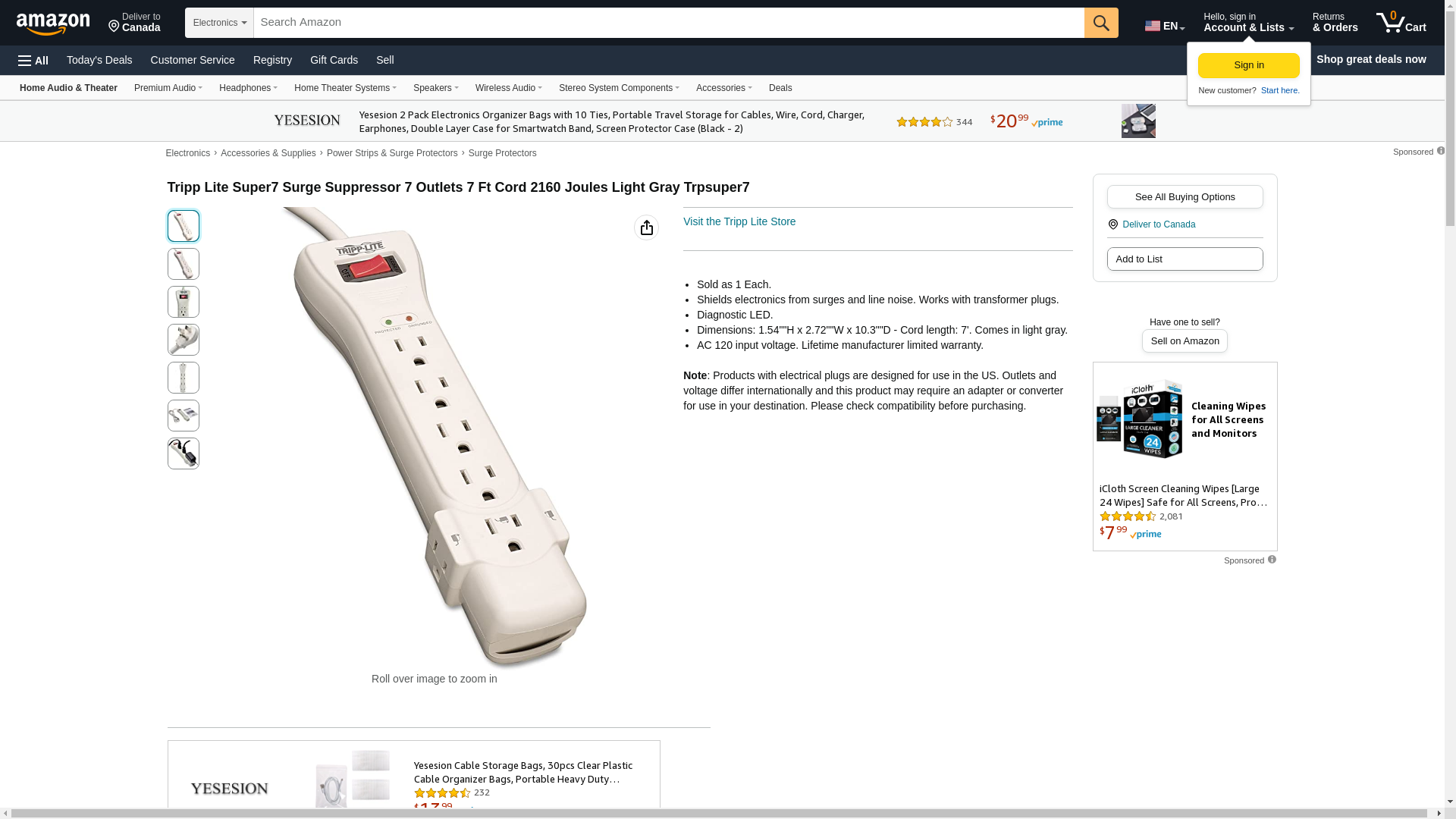
Task: Select the second surge protector thumbnail
Action: click(x=184, y=264)
